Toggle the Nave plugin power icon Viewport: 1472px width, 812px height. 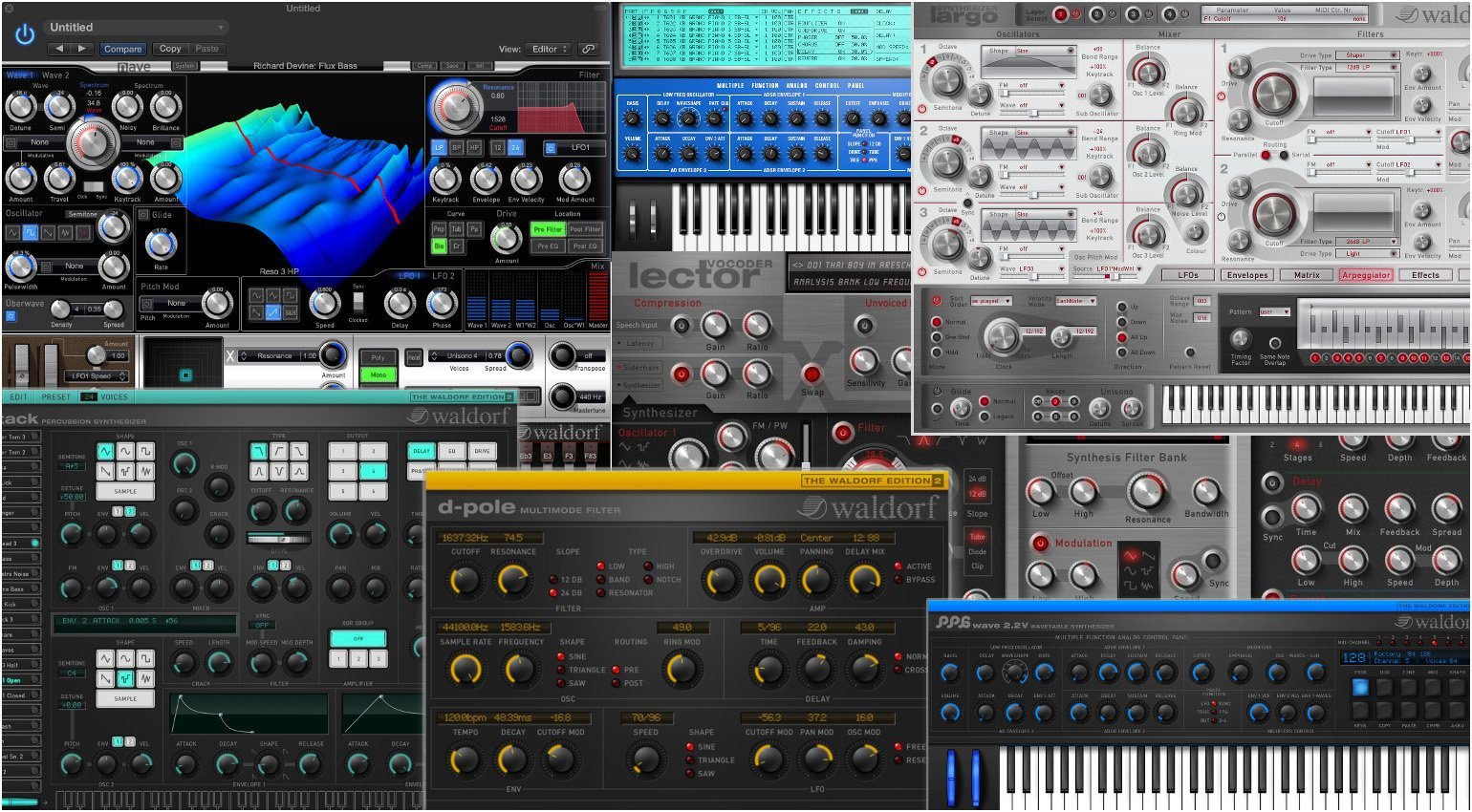pyautogui.click(x=26, y=34)
